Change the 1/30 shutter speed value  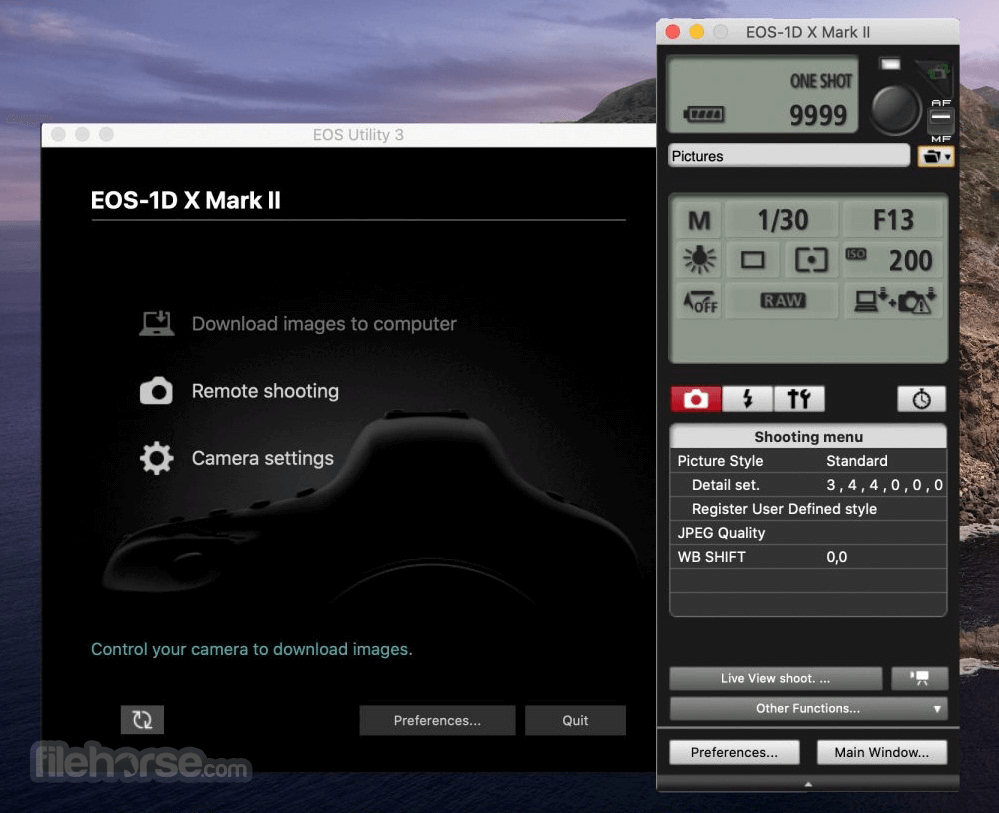click(782, 220)
